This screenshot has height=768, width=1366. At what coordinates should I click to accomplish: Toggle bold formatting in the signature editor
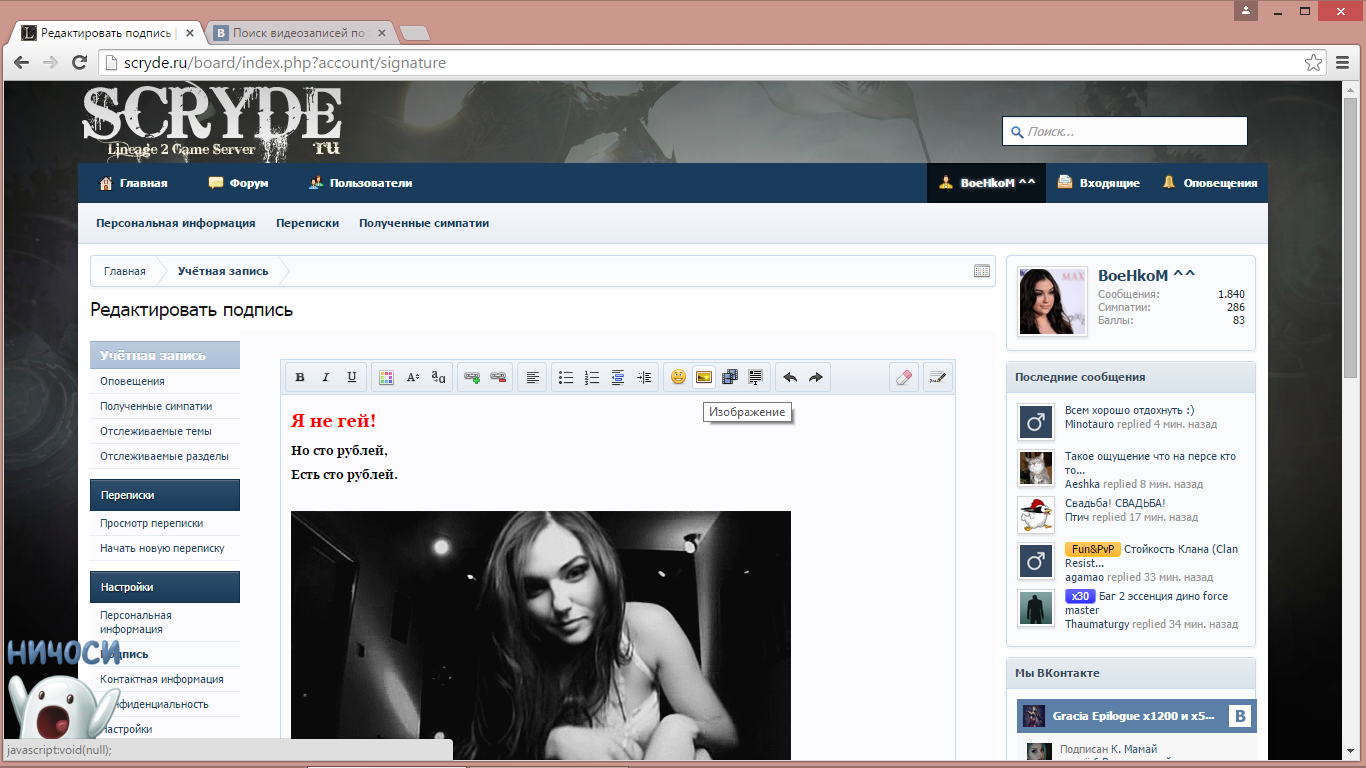[299, 377]
